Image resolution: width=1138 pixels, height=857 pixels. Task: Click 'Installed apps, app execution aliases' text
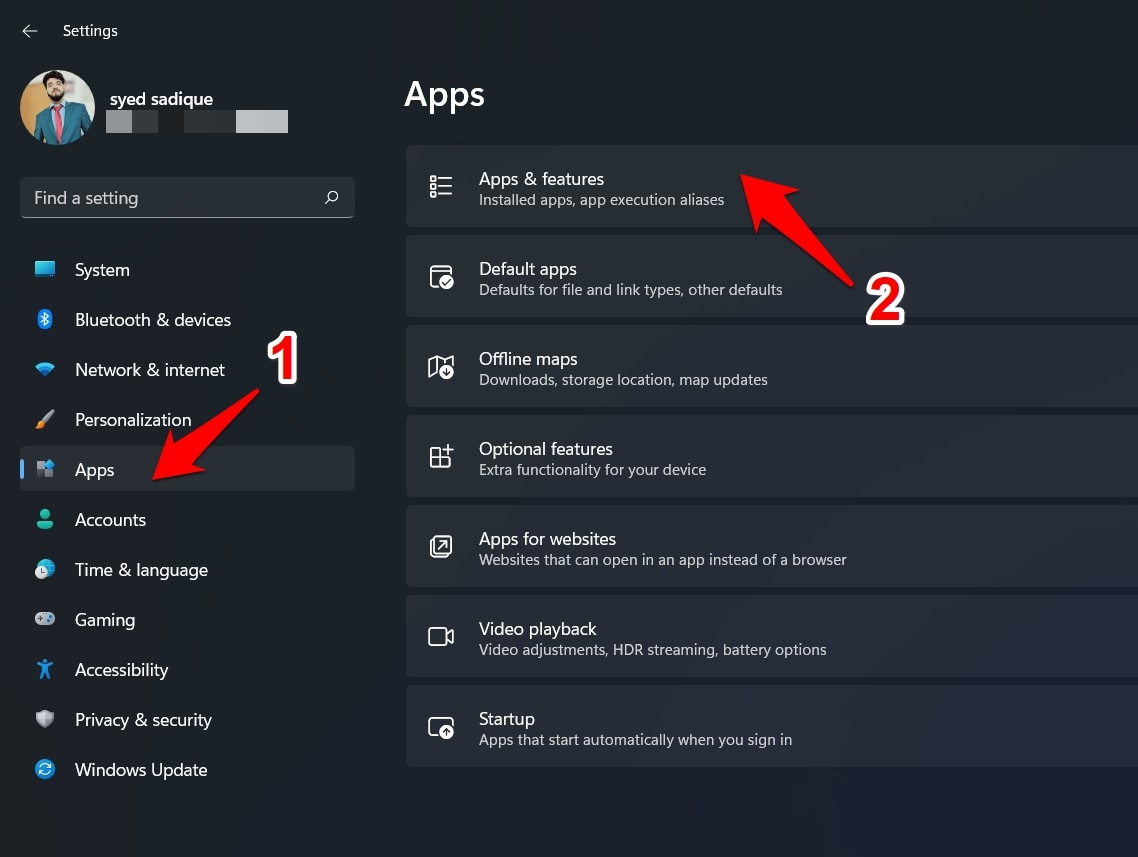point(601,200)
